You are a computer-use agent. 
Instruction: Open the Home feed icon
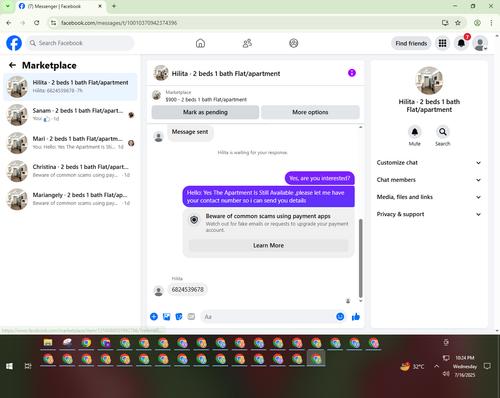pos(200,43)
